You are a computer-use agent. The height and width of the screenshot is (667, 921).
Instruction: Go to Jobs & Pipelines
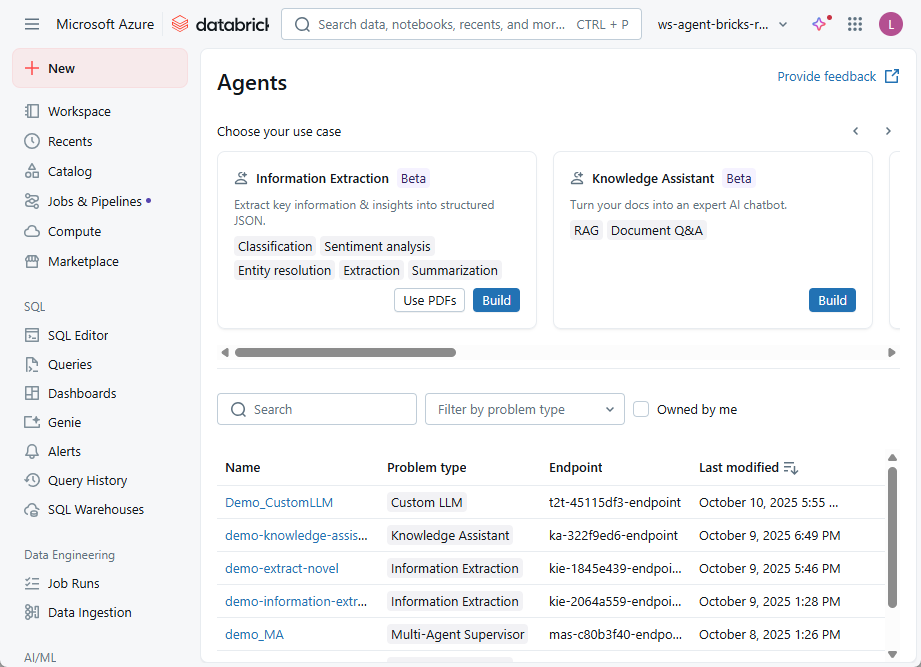94,201
